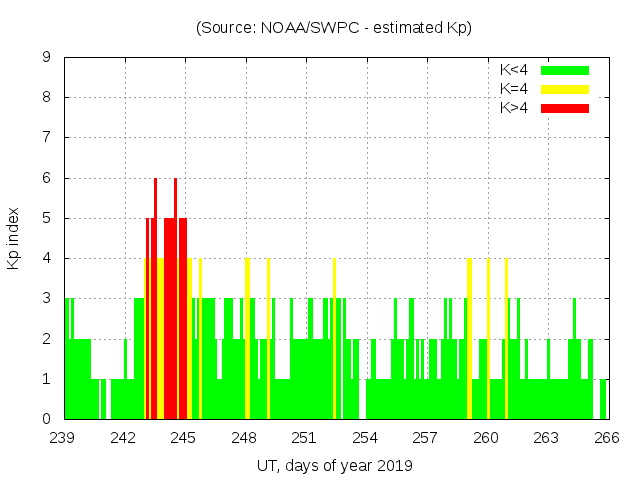Click the x-axis tick label 239

pos(64,438)
